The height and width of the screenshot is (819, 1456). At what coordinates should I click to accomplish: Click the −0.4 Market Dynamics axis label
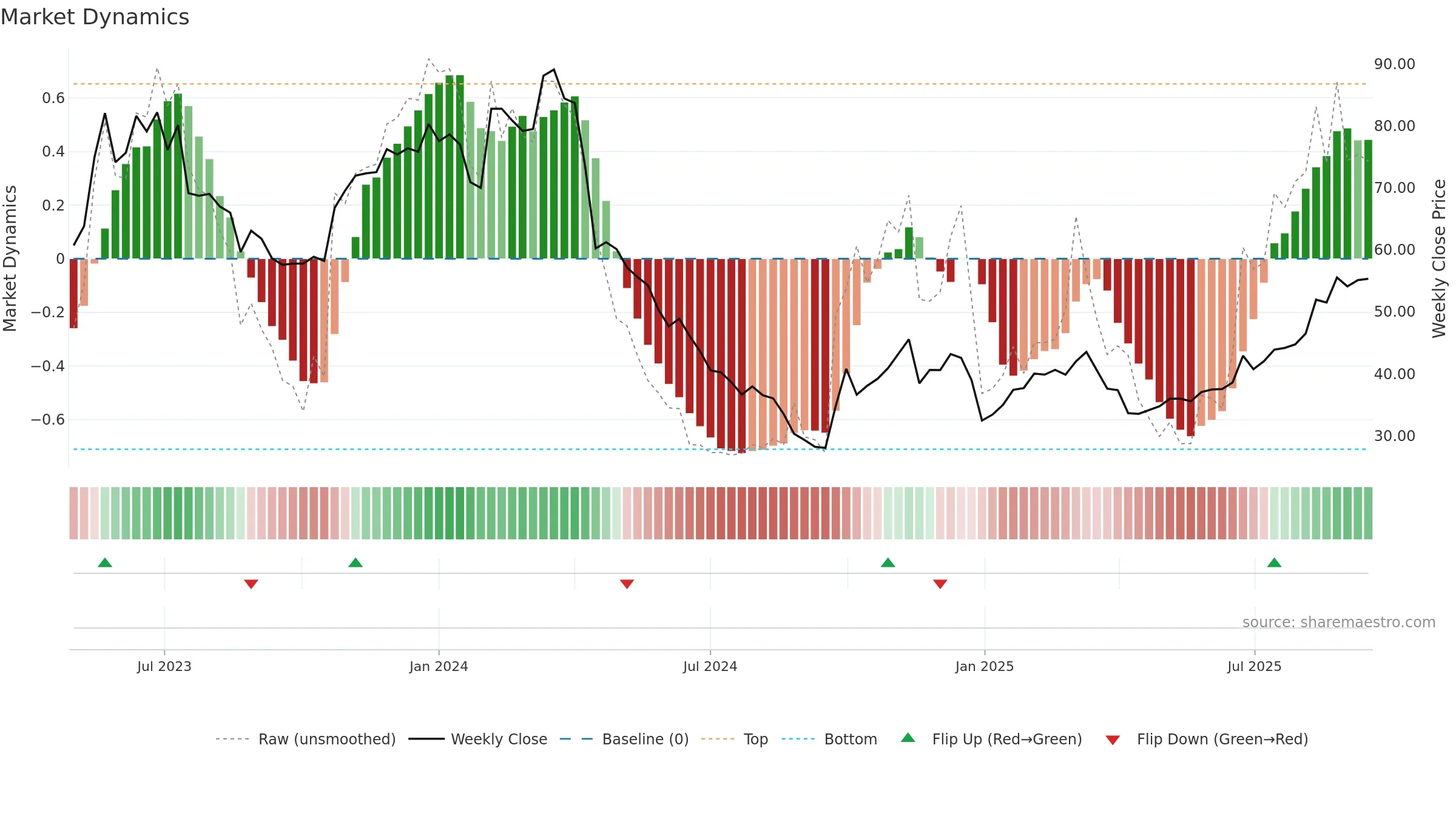click(48, 366)
